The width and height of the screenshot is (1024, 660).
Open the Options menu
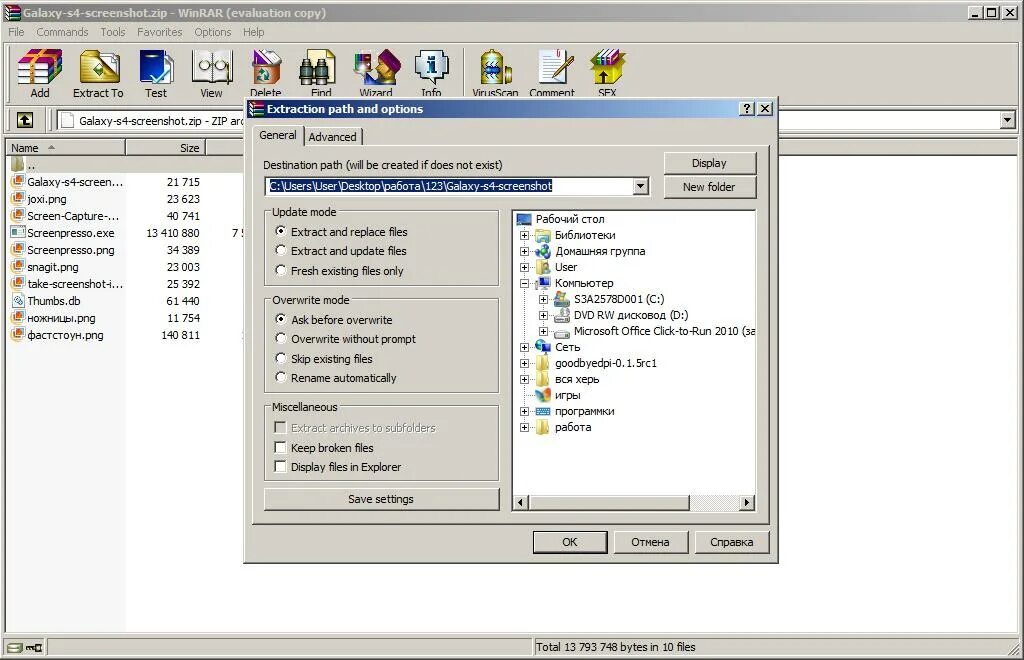click(x=213, y=31)
